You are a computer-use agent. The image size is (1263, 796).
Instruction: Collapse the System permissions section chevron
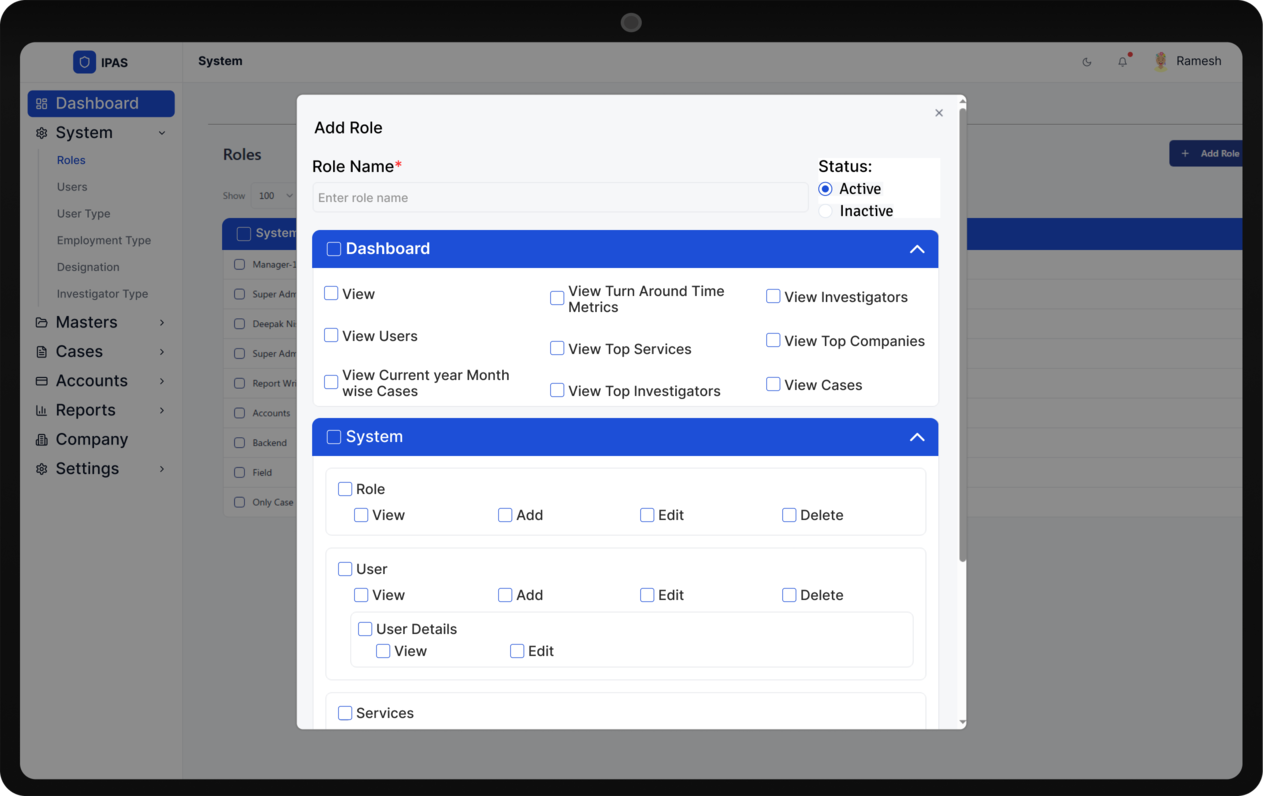pos(916,437)
